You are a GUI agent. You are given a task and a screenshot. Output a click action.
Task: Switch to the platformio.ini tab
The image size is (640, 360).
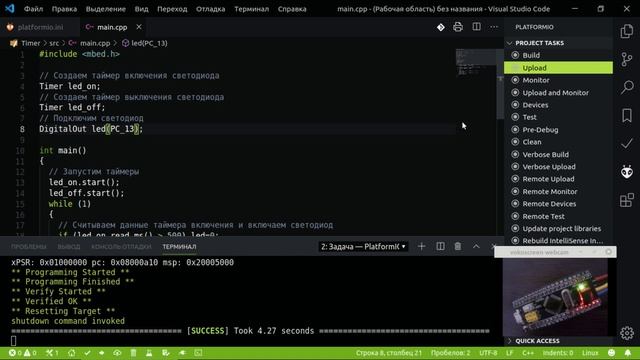pos(40,27)
